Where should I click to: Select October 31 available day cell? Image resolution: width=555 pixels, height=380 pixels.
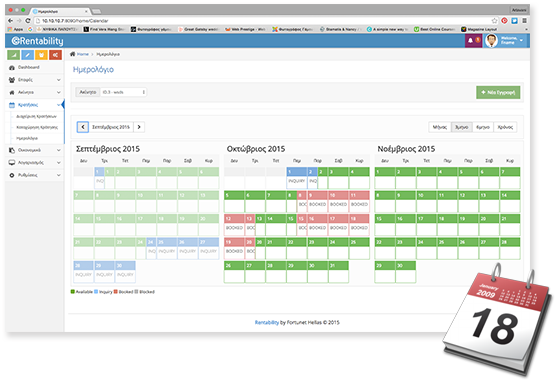click(338, 272)
